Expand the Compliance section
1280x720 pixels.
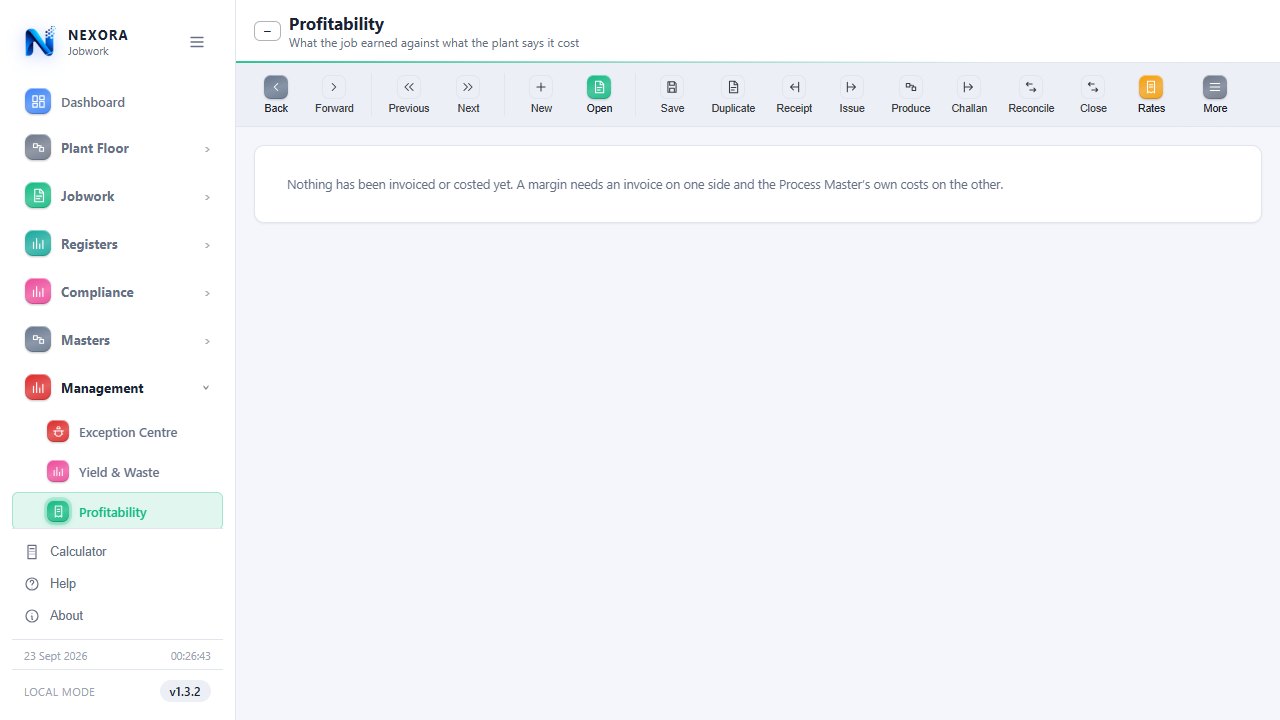pyautogui.click(x=118, y=292)
